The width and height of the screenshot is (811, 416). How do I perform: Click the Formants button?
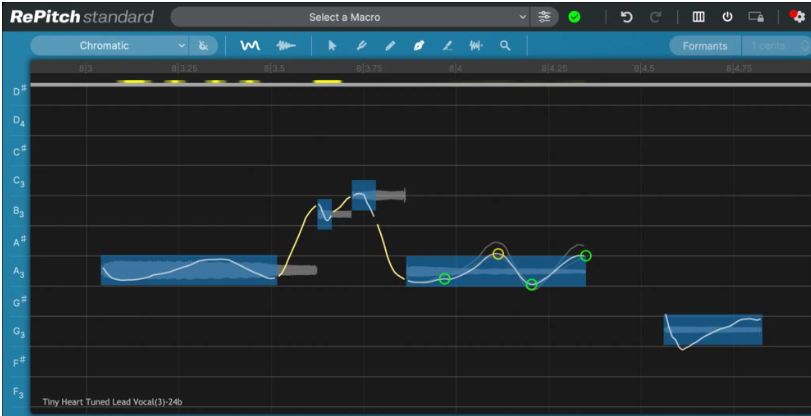coord(705,46)
